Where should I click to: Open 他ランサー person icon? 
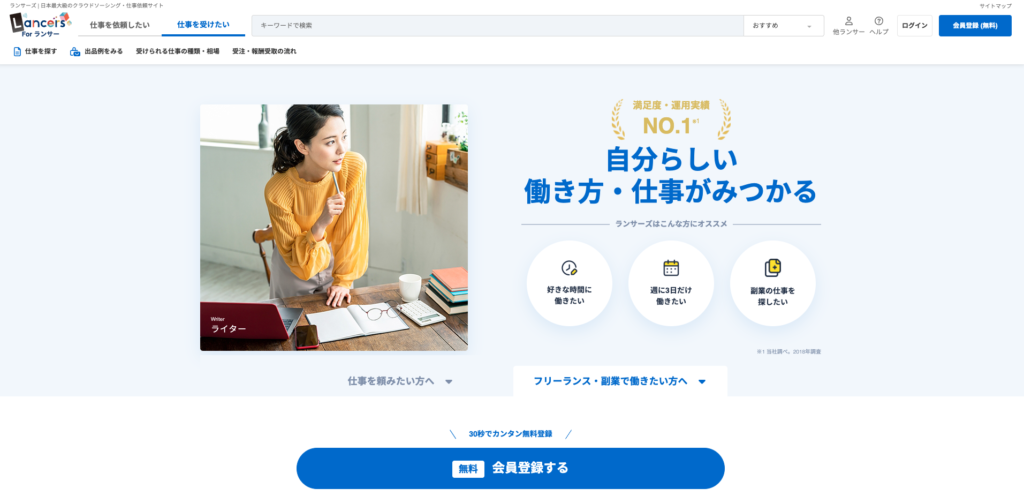(x=848, y=21)
